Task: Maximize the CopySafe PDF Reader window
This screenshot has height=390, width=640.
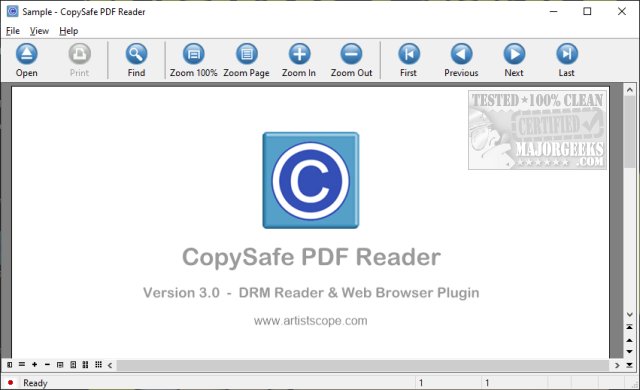Action: pyautogui.click(x=587, y=11)
